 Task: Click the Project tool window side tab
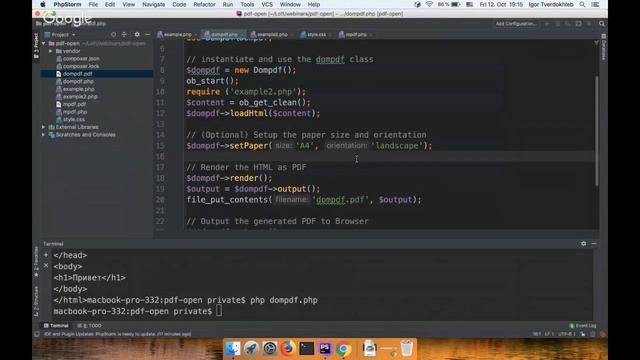(x=36, y=45)
